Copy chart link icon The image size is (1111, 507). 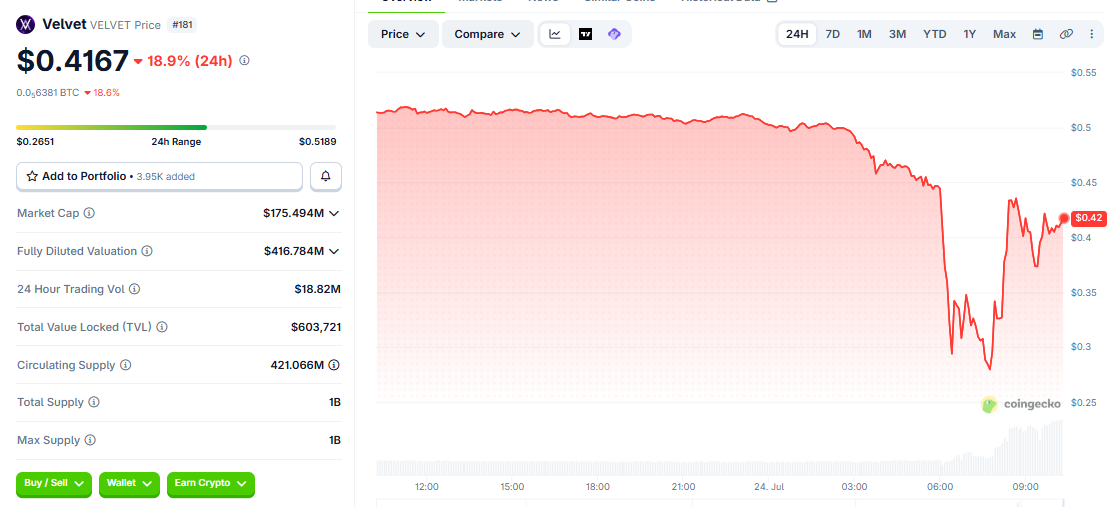pos(1066,34)
